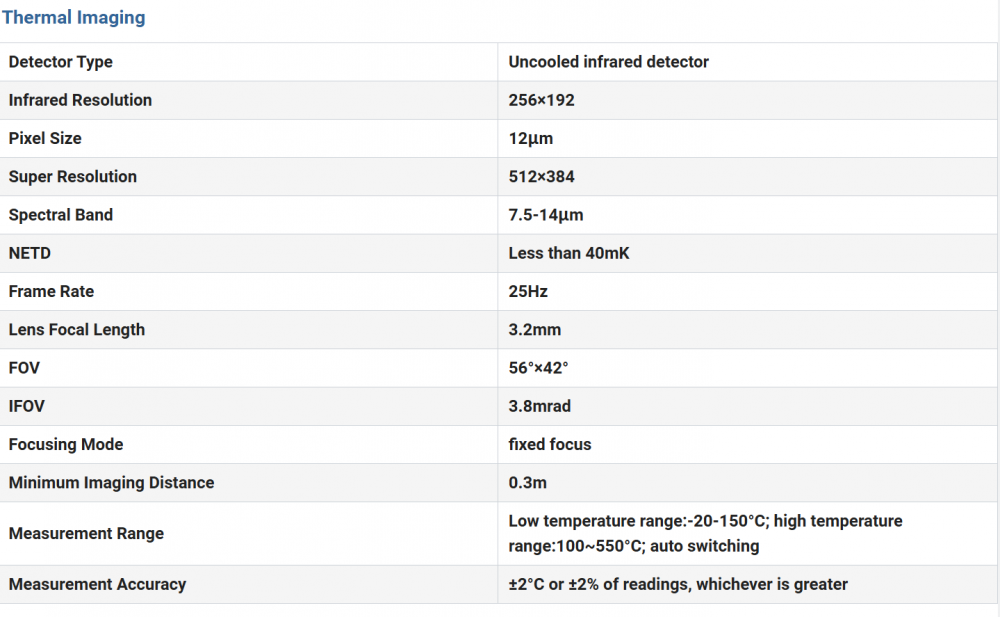
Task: Click the Pixel Size label
Action: point(45,138)
